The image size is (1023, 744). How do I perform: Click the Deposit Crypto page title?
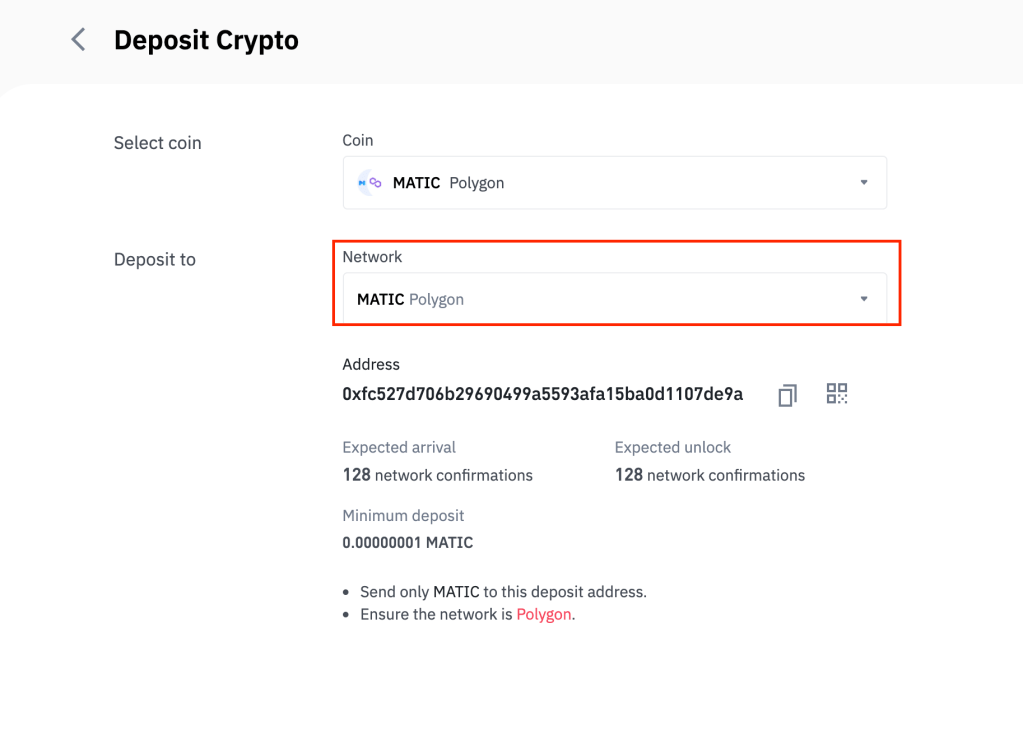[x=206, y=41]
